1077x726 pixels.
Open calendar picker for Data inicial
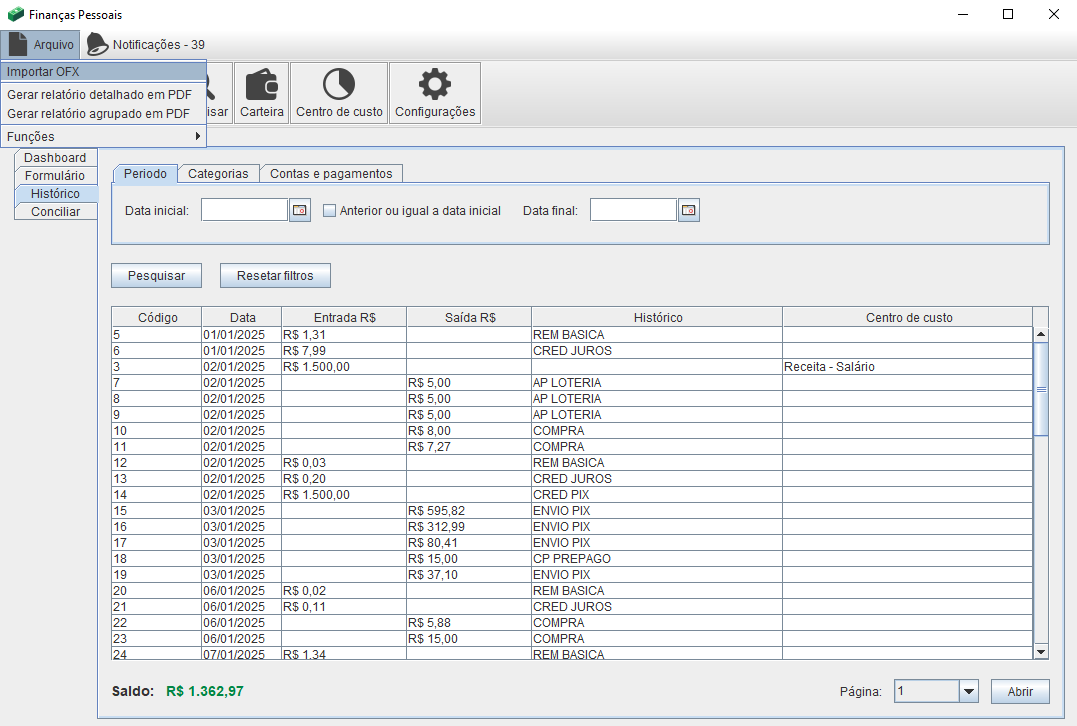(x=300, y=210)
